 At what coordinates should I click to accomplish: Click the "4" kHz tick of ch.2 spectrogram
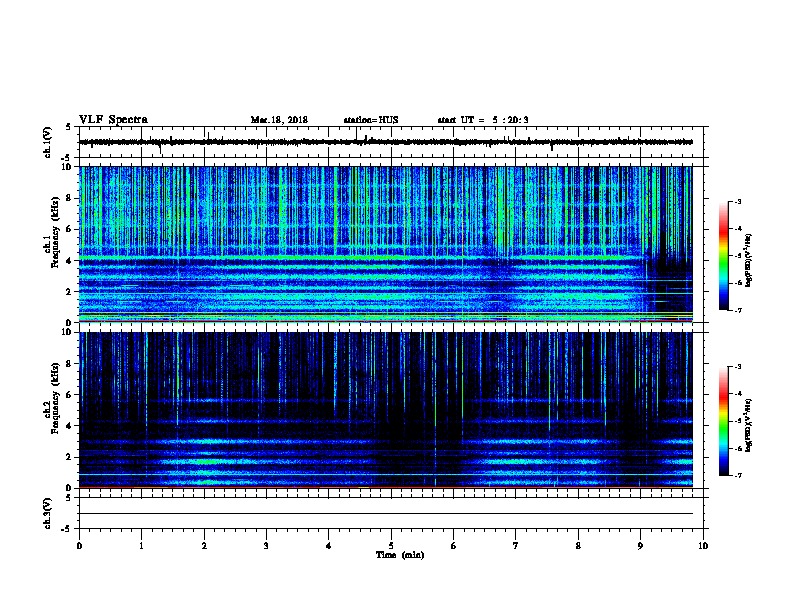71,426
